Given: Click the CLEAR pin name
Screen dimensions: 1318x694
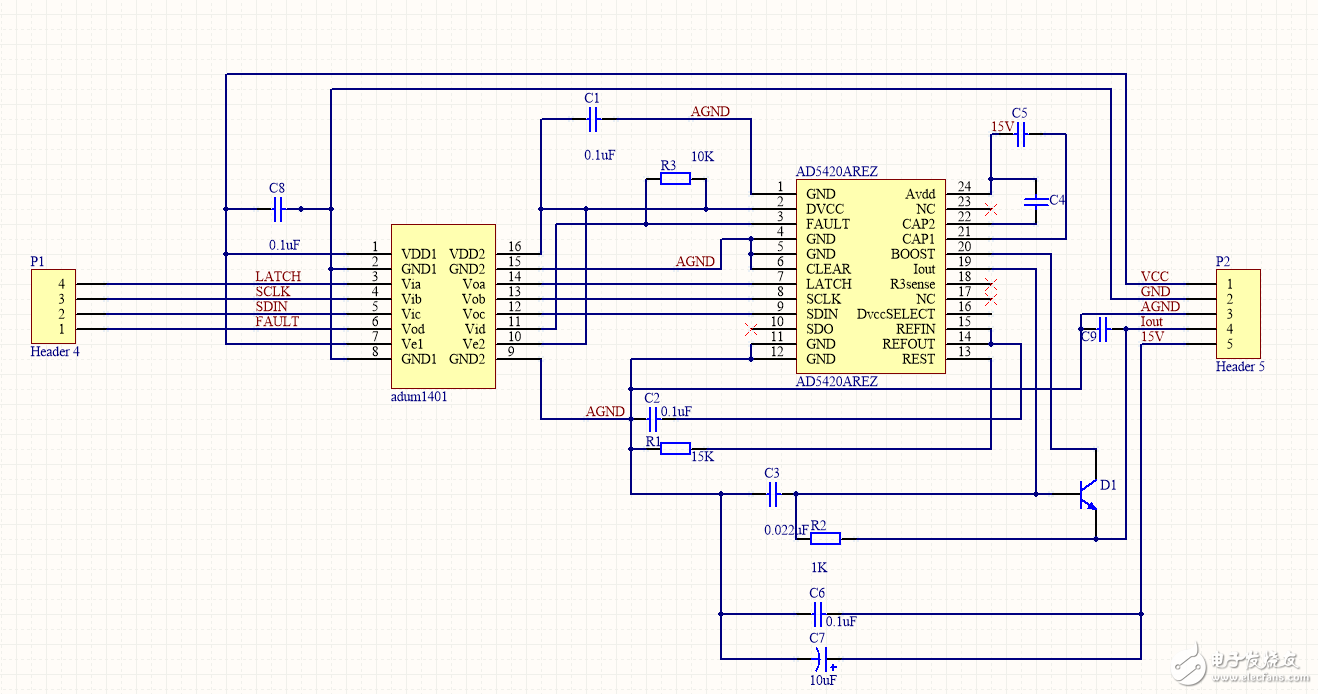Looking at the screenshot, I should 828,269.
